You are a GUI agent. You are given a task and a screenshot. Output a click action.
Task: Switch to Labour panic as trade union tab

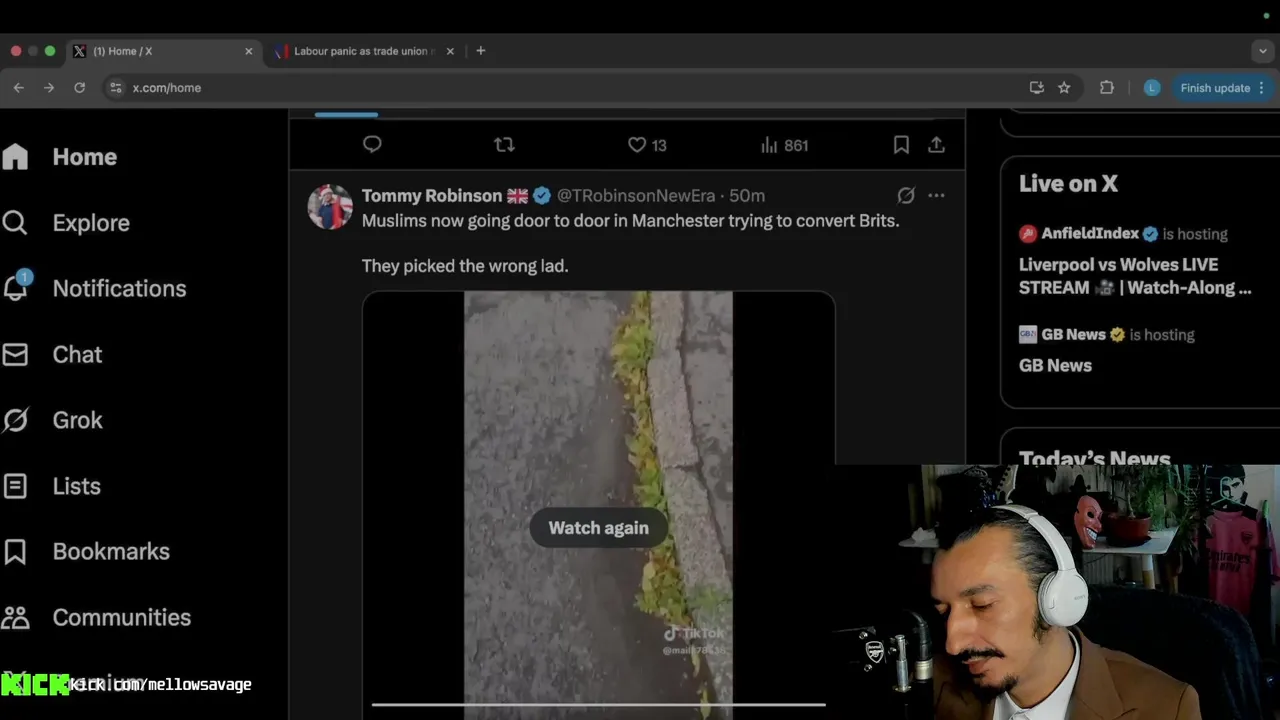pos(365,51)
